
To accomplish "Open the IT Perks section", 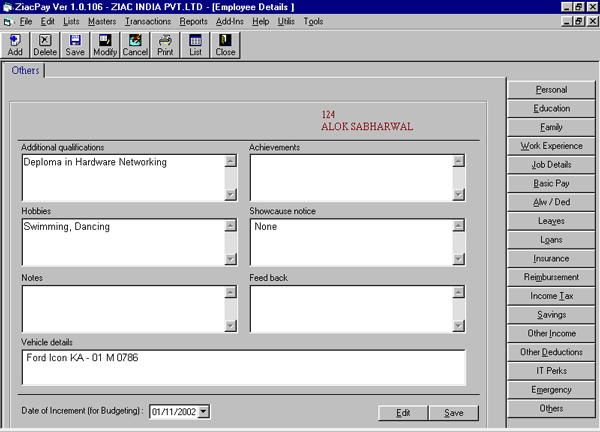I will [551, 371].
